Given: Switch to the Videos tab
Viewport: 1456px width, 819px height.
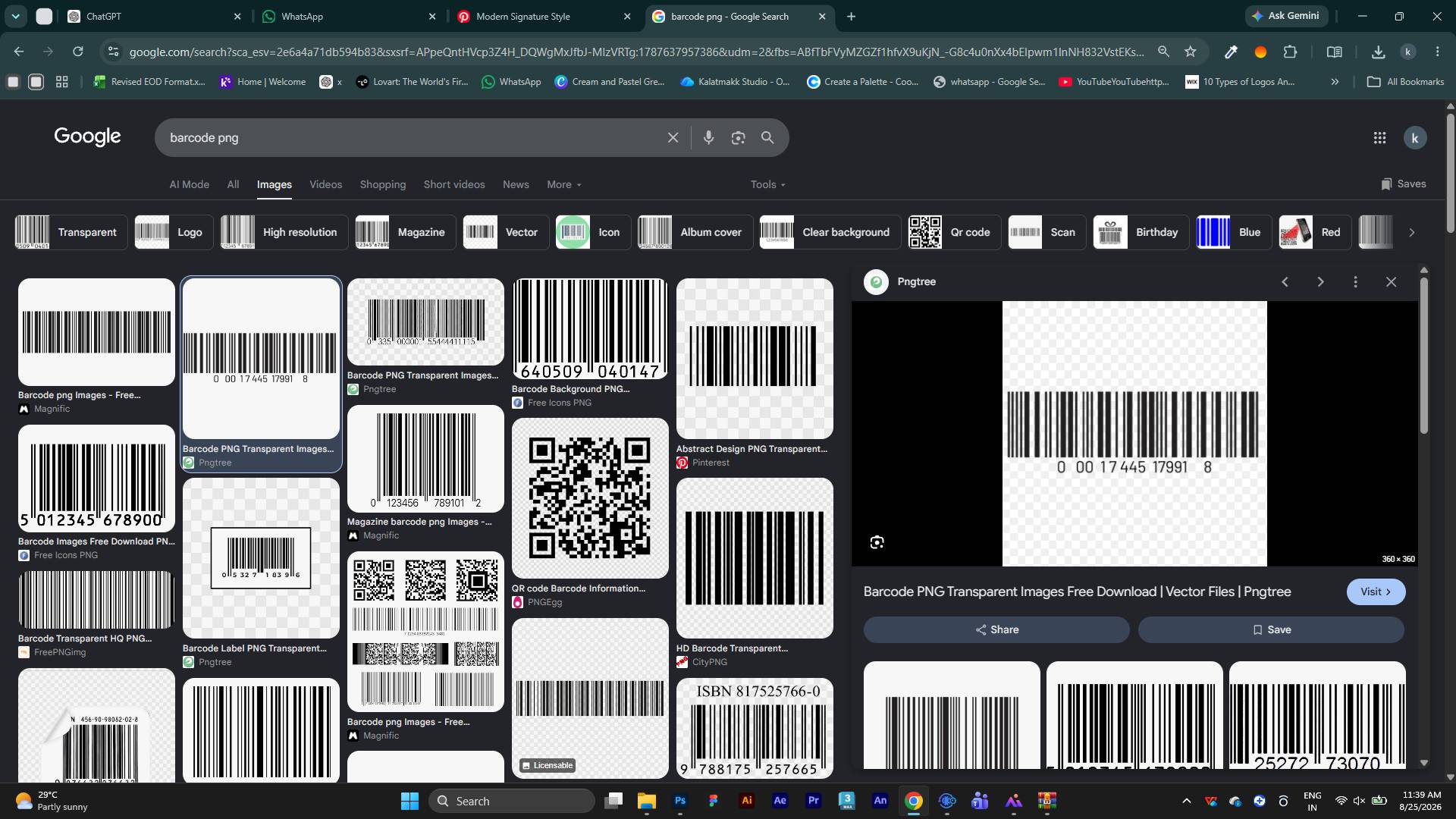Looking at the screenshot, I should tap(325, 184).
